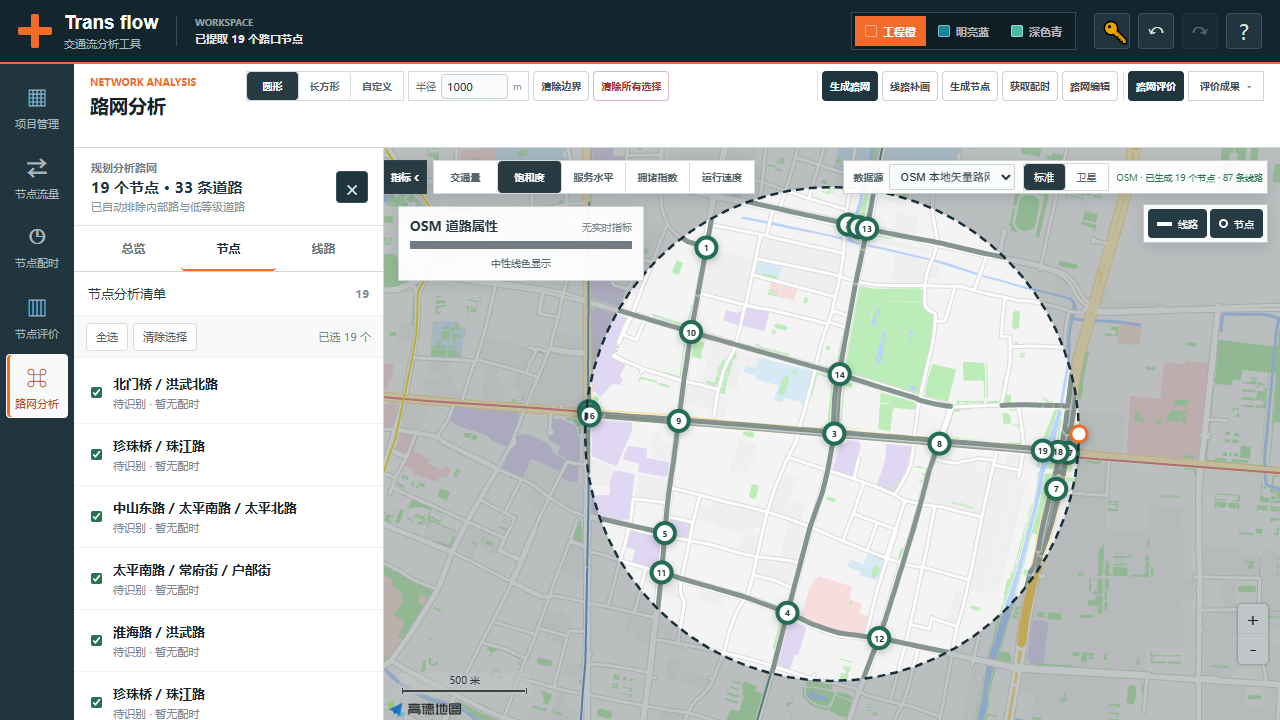Uncheck 太平南路 / 常府街 / 户部街 checkbox
1280x720 pixels.
pos(97,578)
